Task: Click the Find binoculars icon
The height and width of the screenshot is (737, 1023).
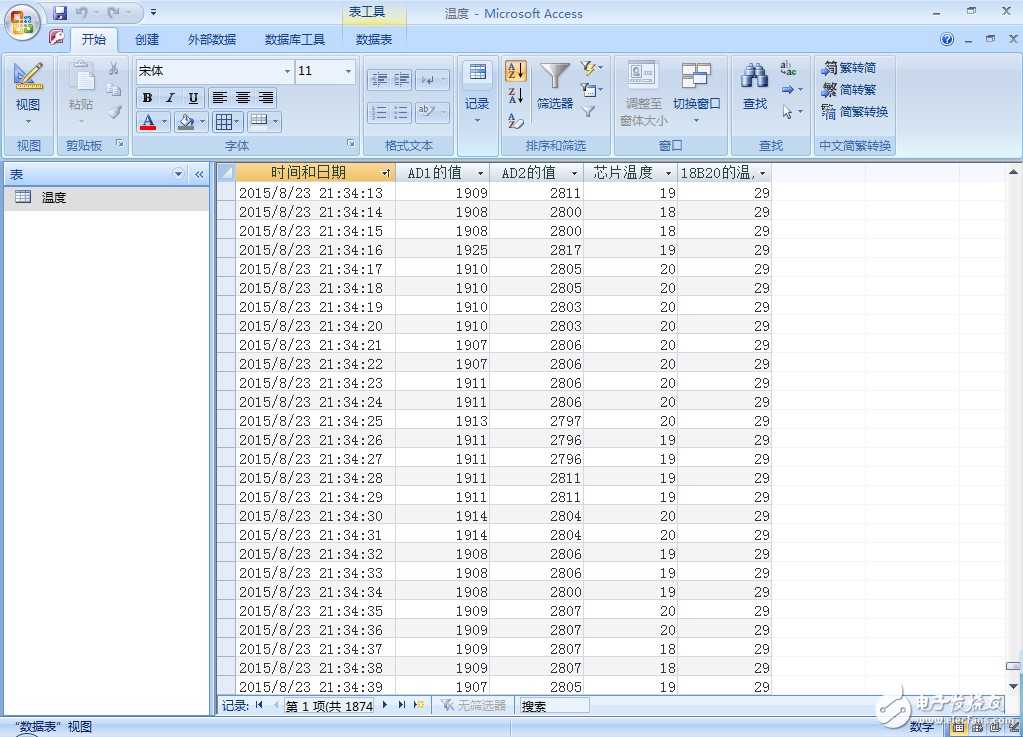Action: pyautogui.click(x=755, y=78)
